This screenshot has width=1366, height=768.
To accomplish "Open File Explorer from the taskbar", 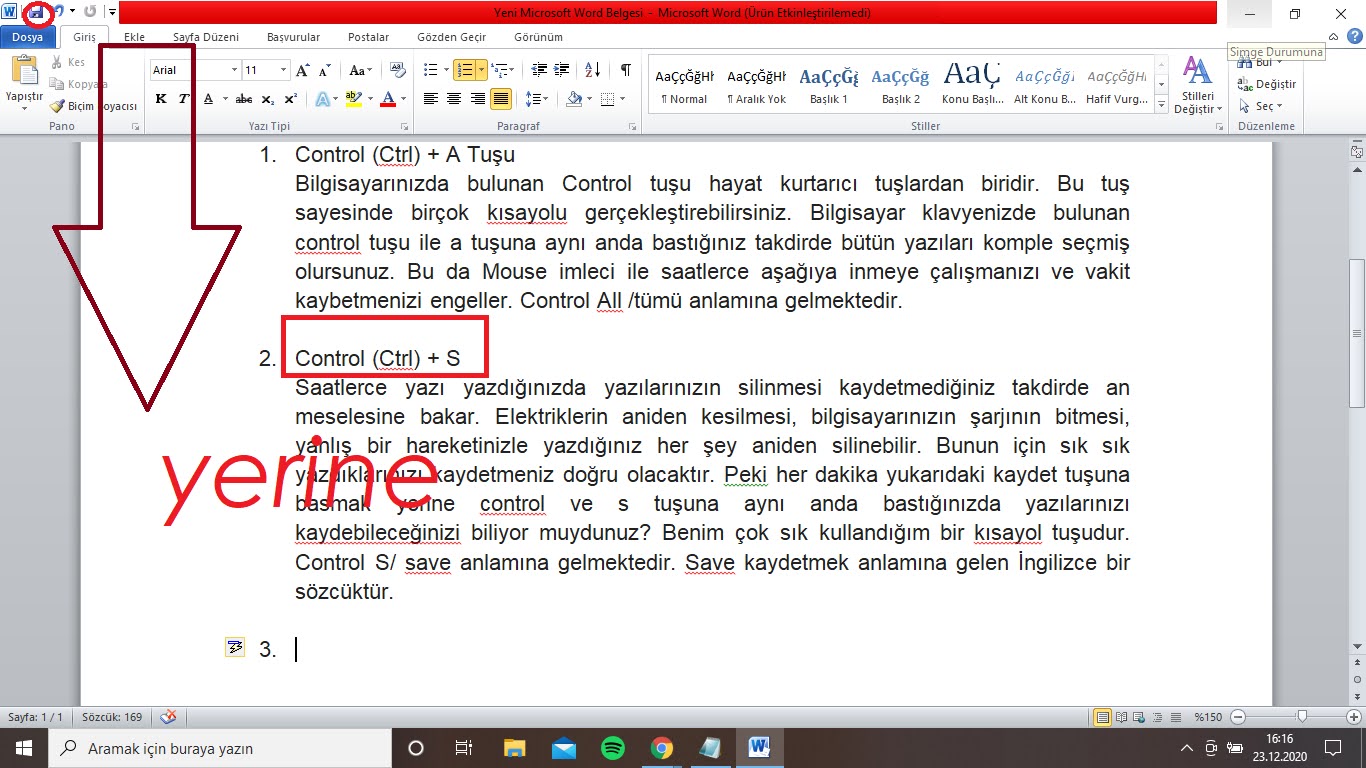I will (514, 748).
